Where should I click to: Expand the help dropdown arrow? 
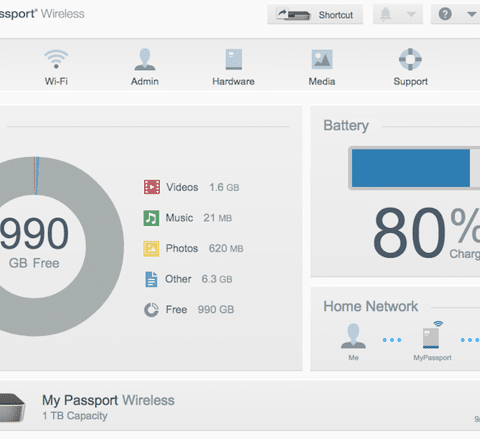tap(471, 14)
